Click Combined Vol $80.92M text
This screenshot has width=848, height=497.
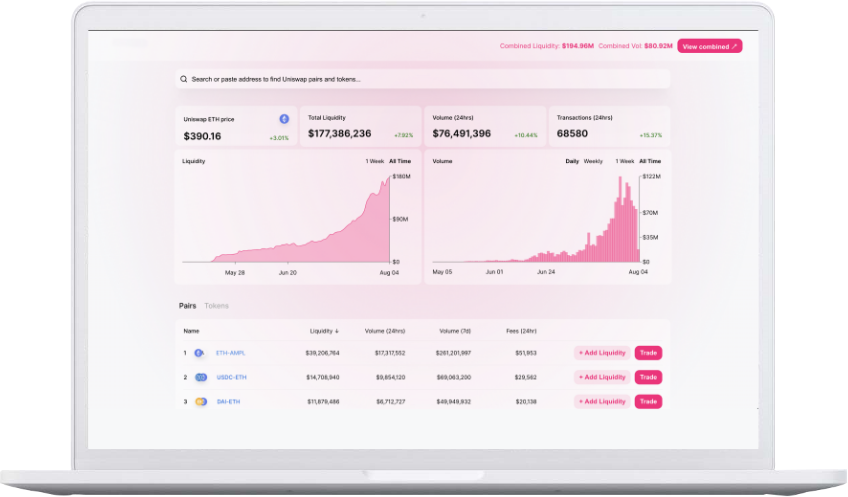635,46
